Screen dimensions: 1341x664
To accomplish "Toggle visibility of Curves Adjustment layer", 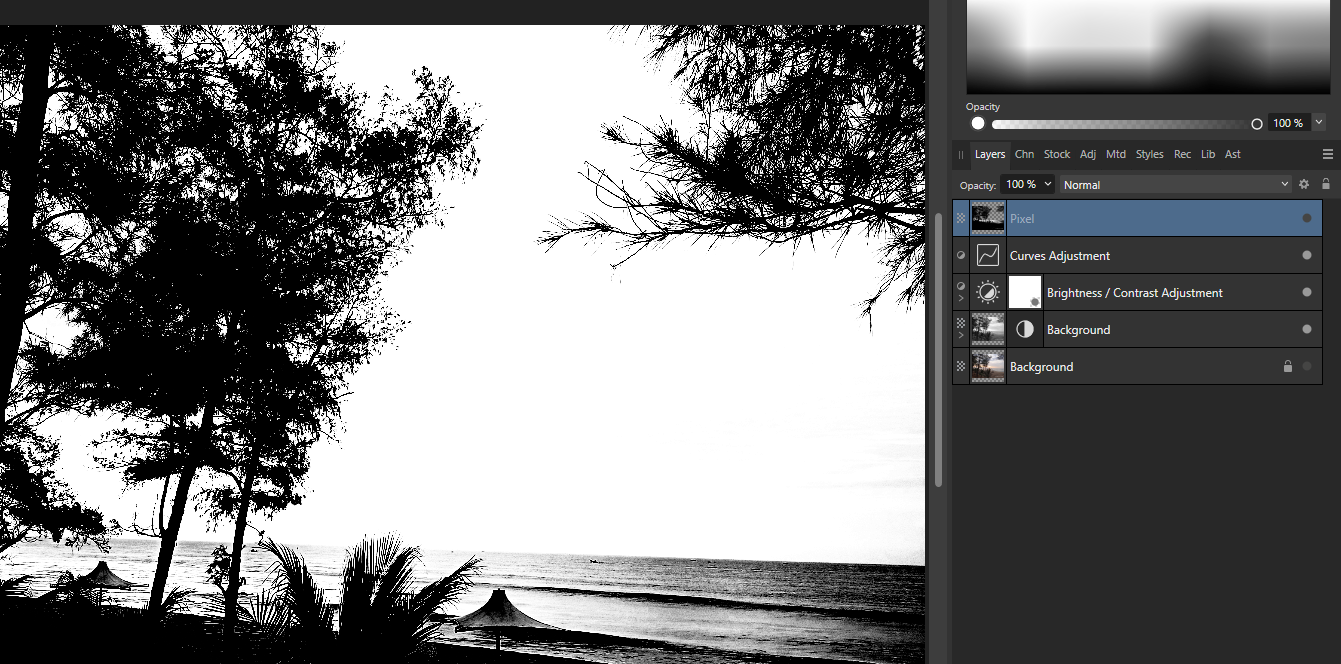I will 1307,255.
